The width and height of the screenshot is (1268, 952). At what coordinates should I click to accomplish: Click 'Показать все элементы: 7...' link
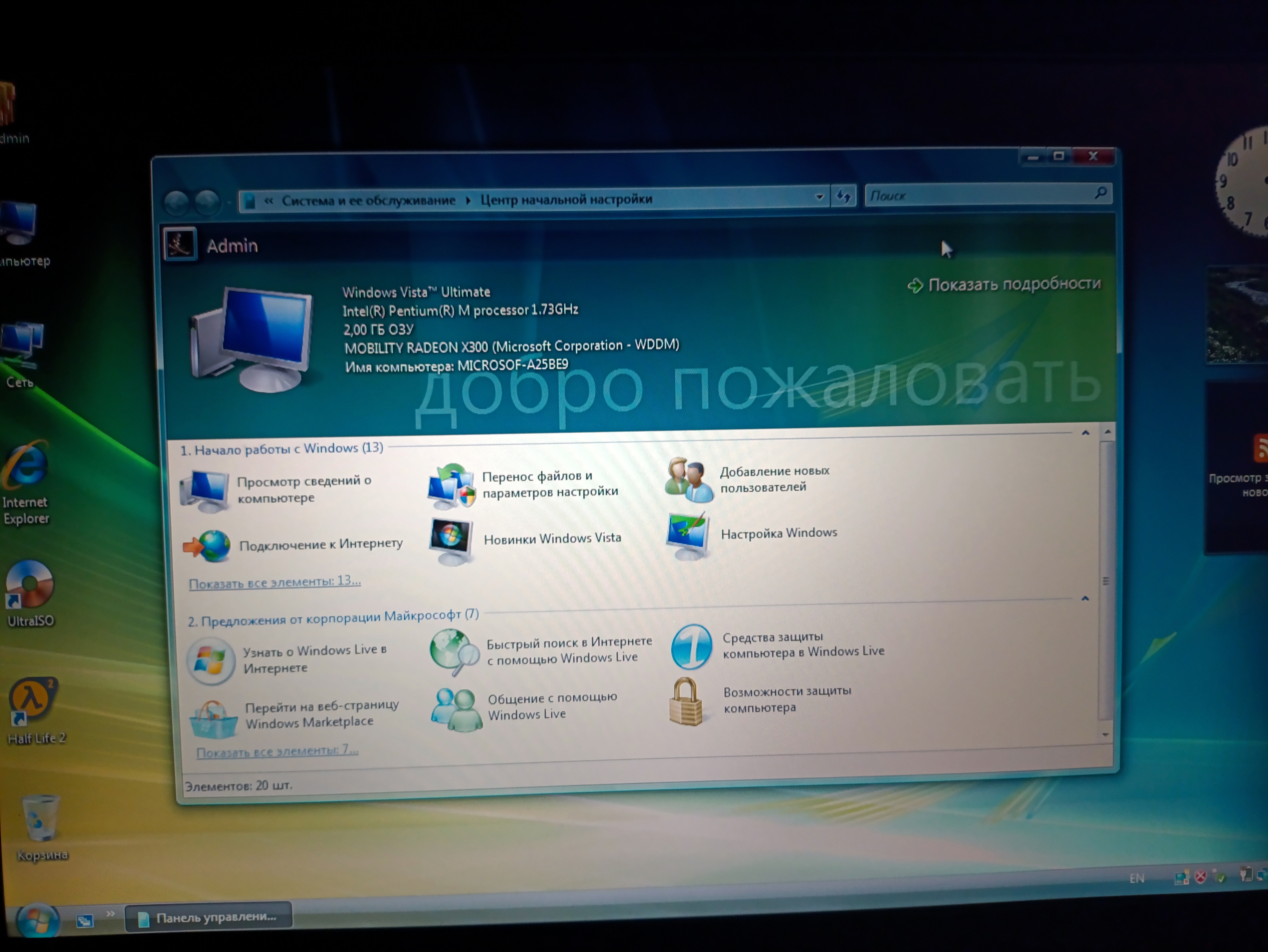pos(277,751)
